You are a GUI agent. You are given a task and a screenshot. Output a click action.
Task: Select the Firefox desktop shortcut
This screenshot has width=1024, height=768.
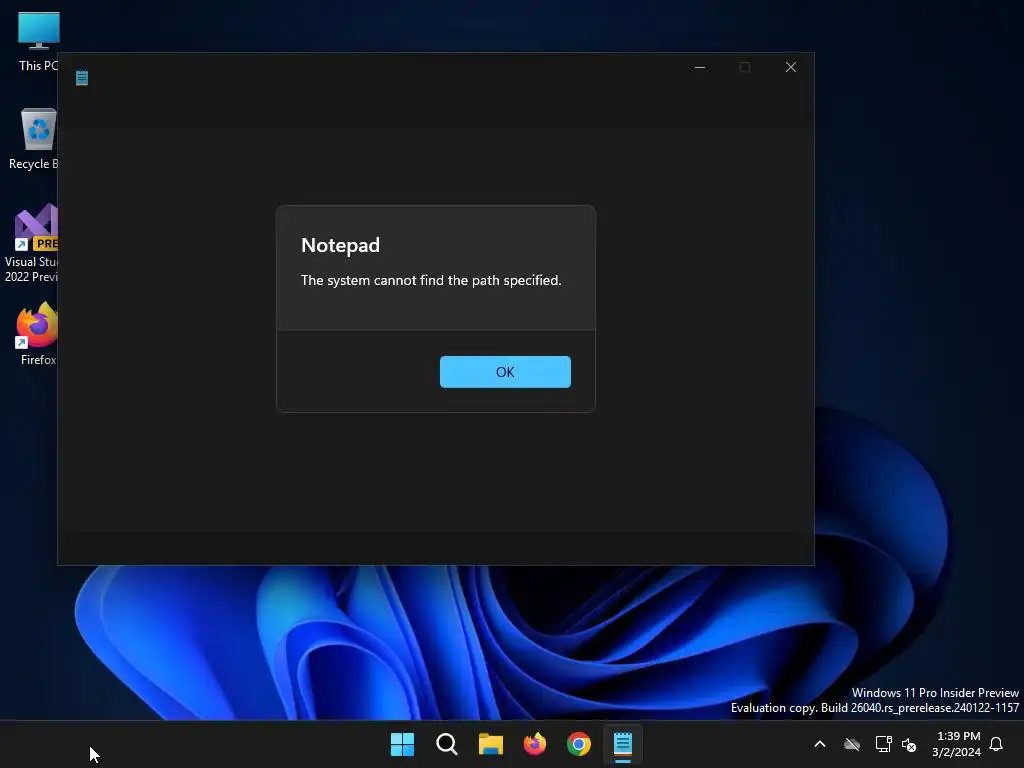[37, 334]
